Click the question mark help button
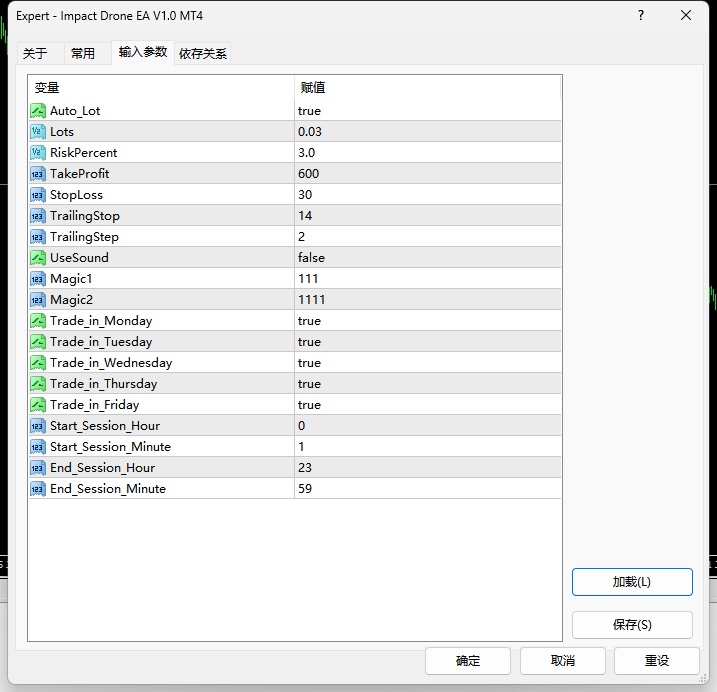This screenshot has width=717, height=692. click(x=641, y=16)
